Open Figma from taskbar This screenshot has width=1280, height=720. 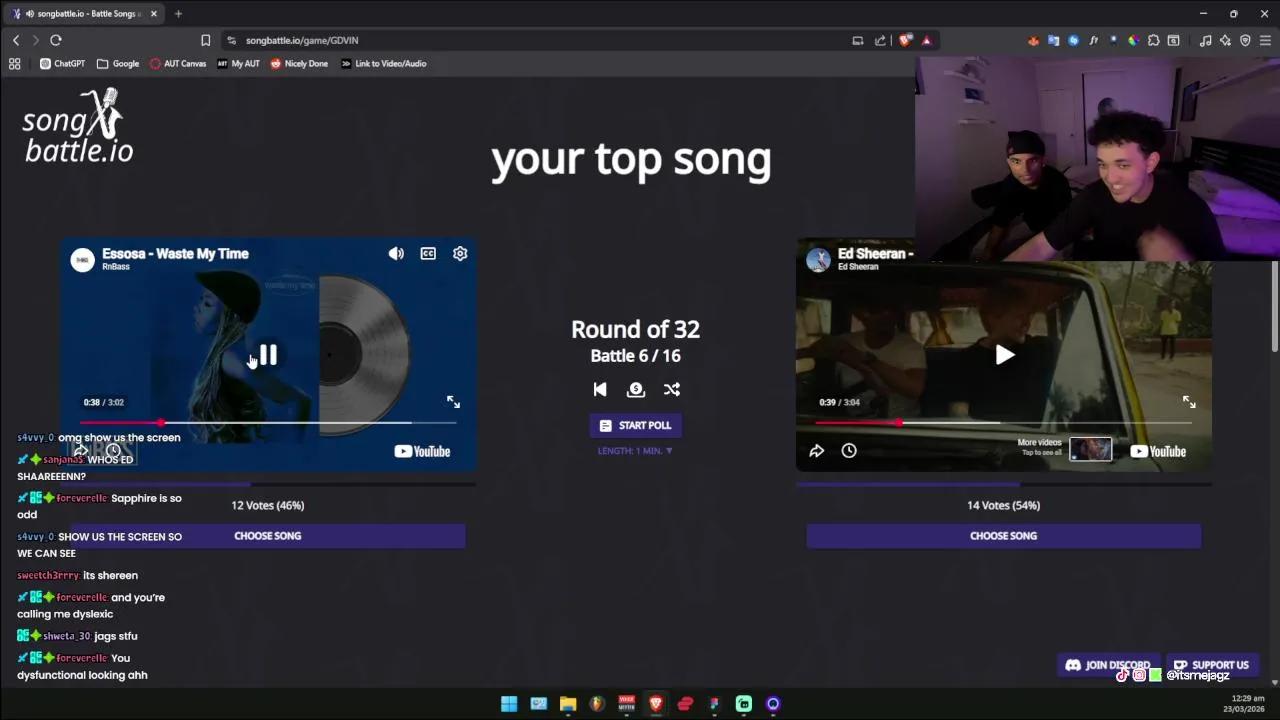[x=714, y=704]
